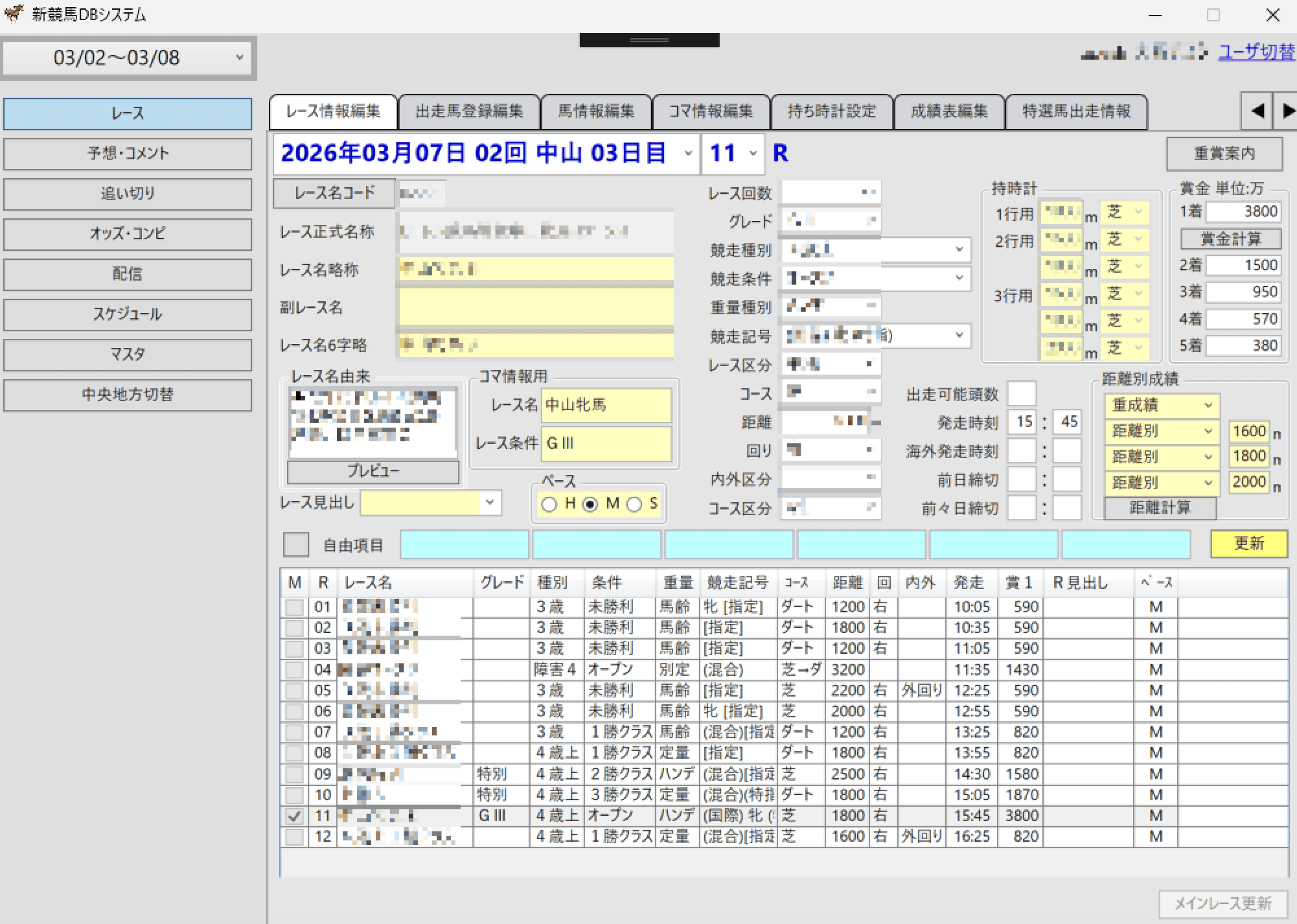
Task: Click the 距離計算 button
Action: click(1160, 508)
